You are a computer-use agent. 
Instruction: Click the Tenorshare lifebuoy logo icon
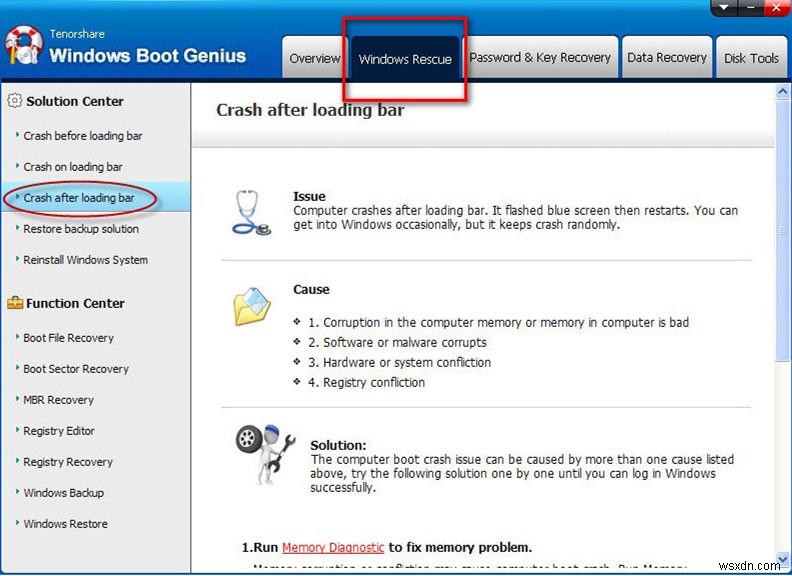tap(24, 45)
